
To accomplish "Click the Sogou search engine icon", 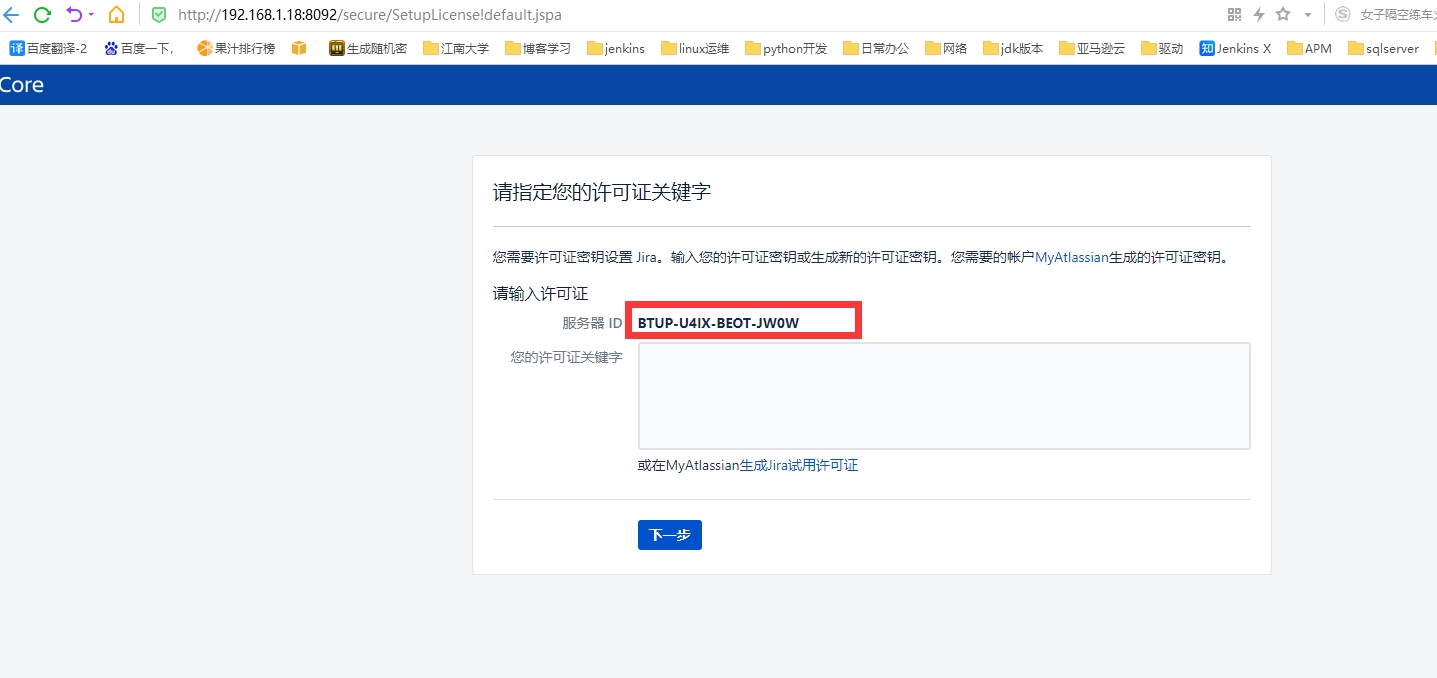I will 1343,15.
